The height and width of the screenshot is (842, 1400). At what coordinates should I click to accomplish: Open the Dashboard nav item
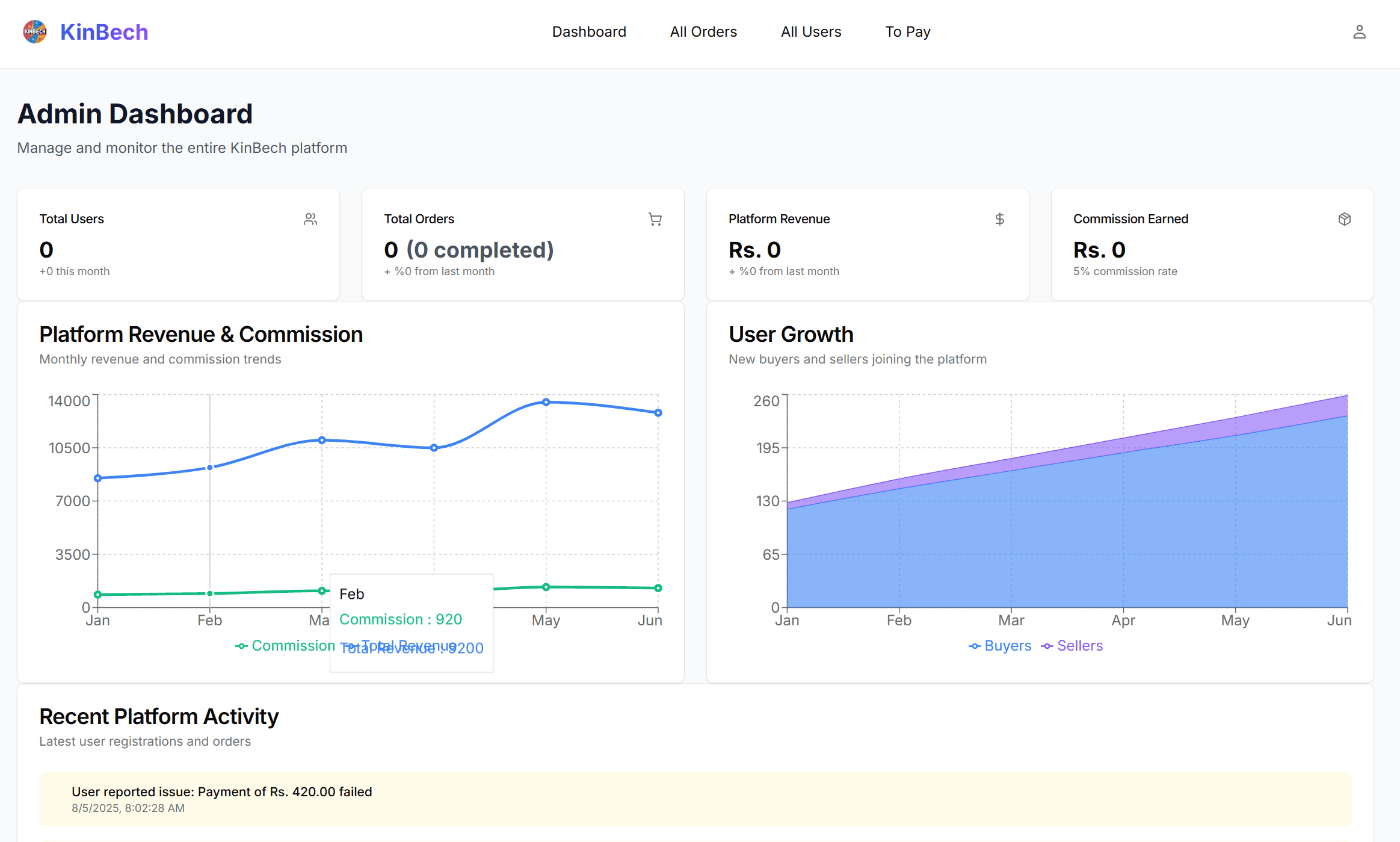(x=589, y=32)
